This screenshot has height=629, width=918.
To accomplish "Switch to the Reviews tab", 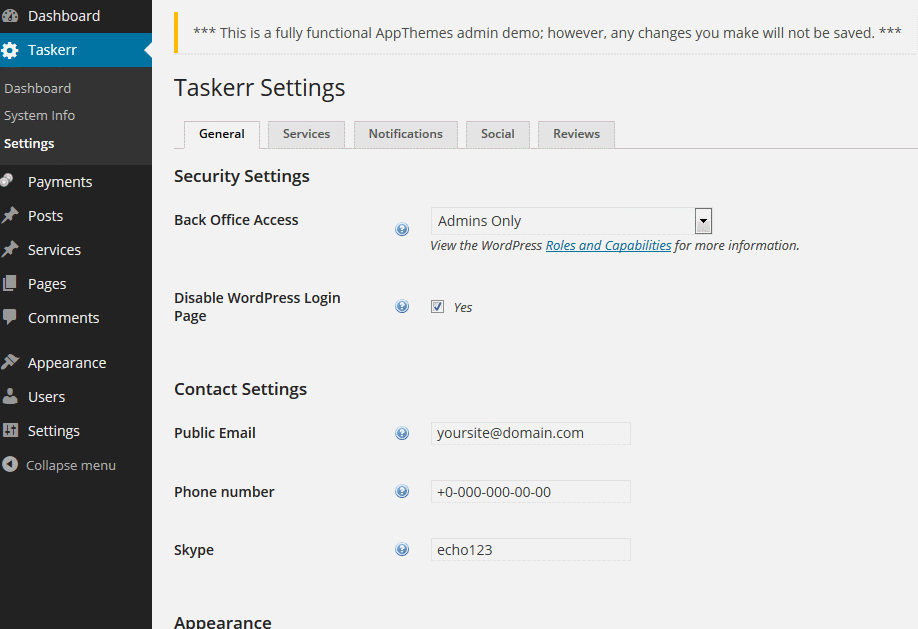I will click(577, 134).
